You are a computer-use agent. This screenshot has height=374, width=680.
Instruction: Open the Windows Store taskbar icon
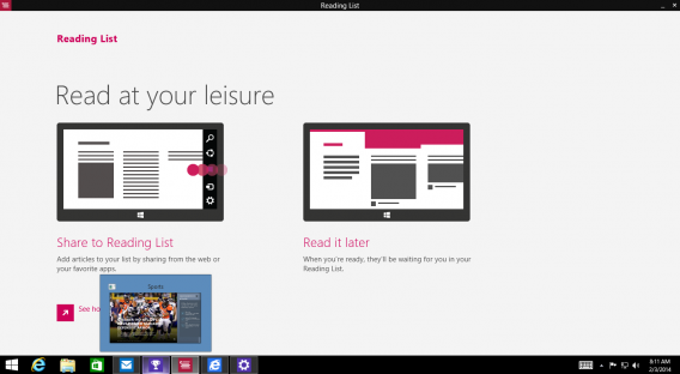pos(97,365)
